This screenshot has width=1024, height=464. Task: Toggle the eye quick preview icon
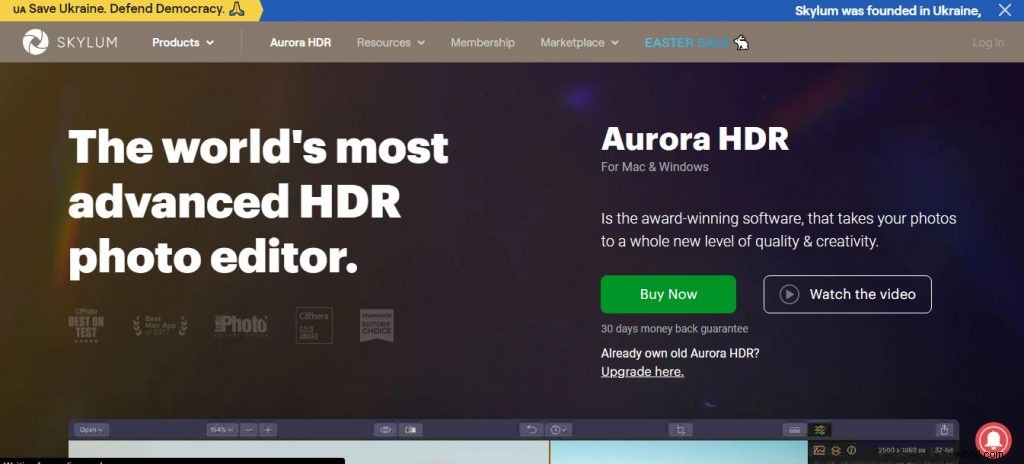pyautogui.click(x=385, y=429)
